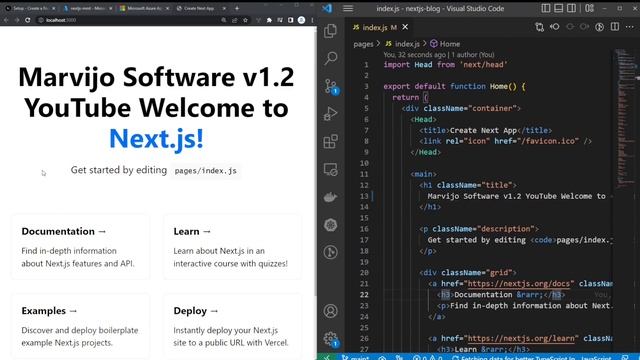Open the Explorer view in VS Code
Screen dimensions: 640x360
click(331, 31)
